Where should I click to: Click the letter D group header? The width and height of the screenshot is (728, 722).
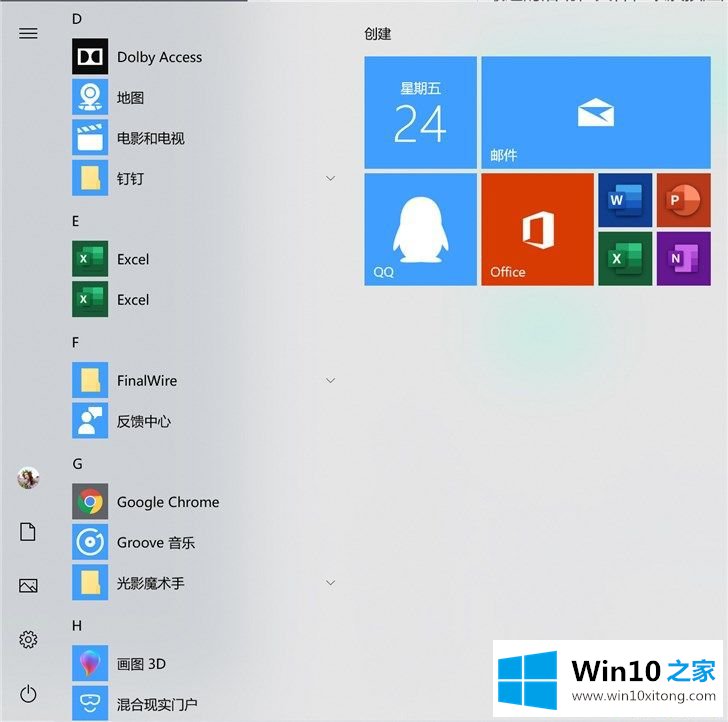(77, 19)
